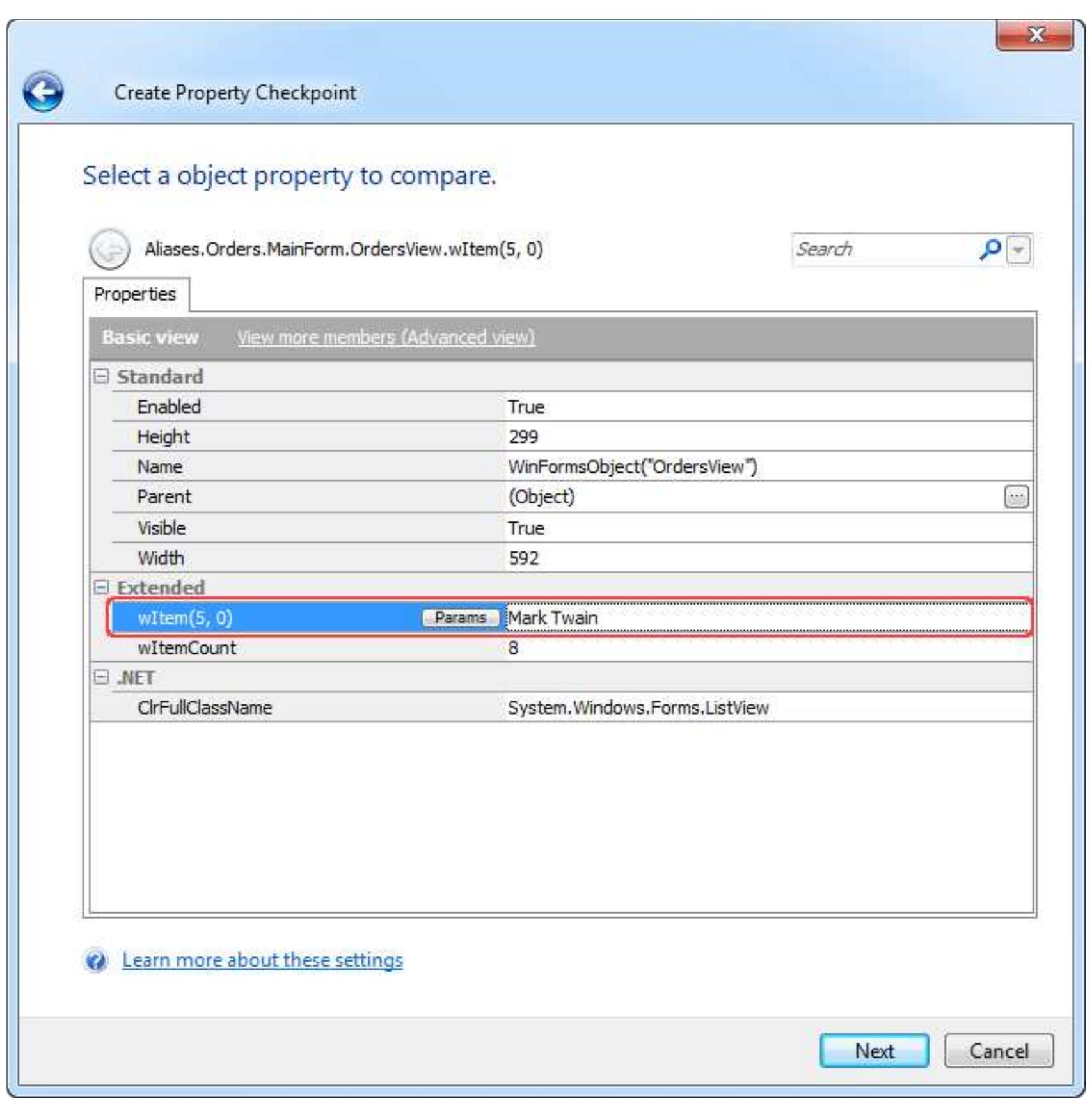
Task: Open Advanced view via View more members
Action: pyautogui.click(x=386, y=335)
